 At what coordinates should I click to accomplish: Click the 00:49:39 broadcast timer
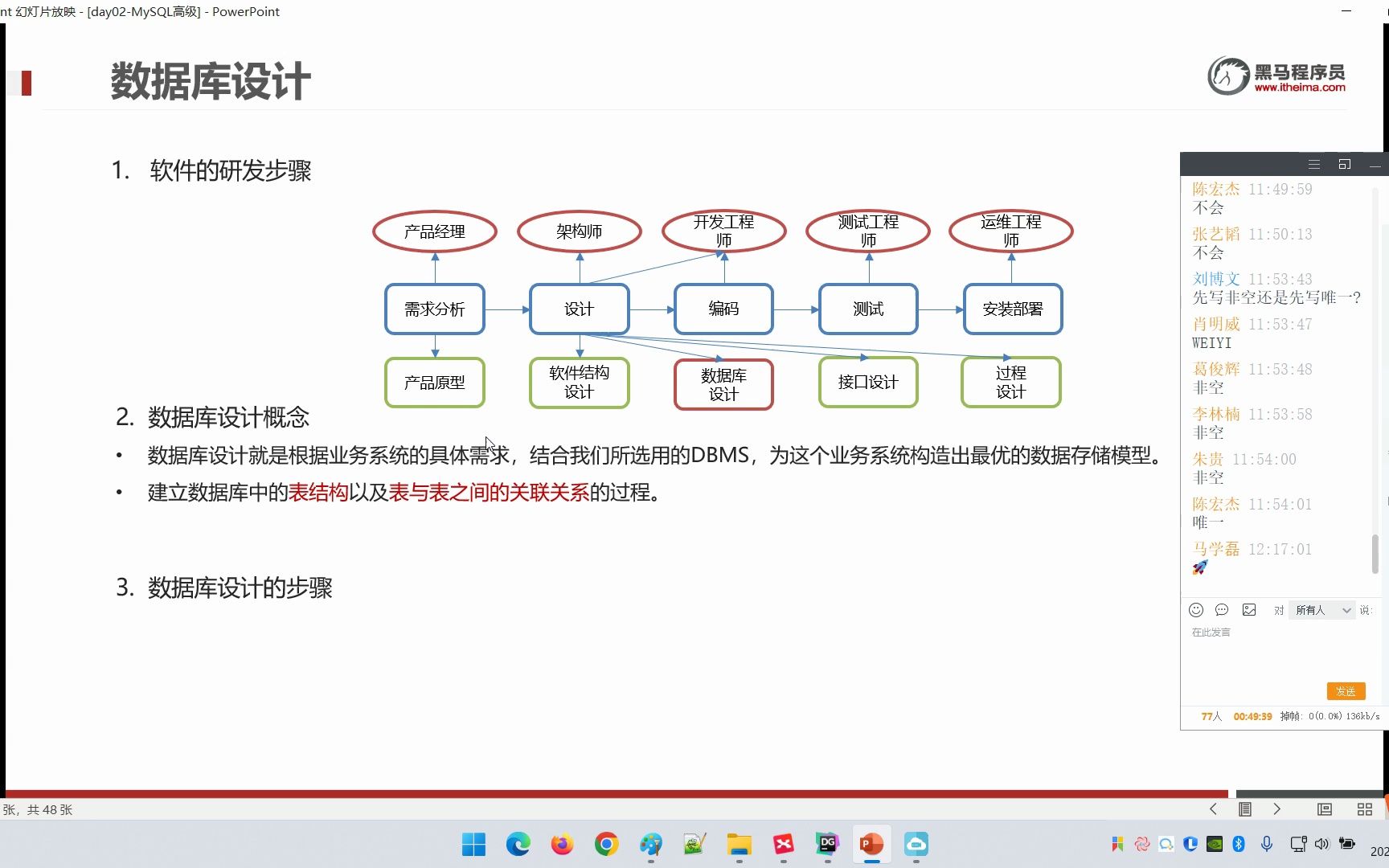tap(1253, 716)
